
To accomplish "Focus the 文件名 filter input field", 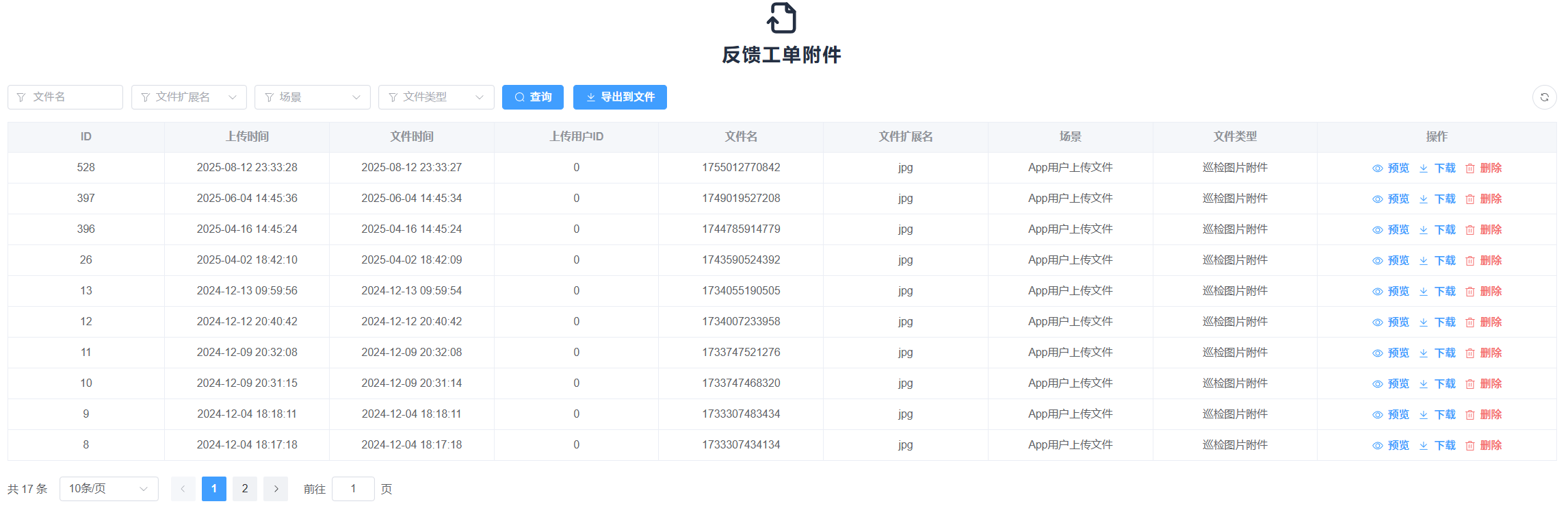I will pos(66,97).
